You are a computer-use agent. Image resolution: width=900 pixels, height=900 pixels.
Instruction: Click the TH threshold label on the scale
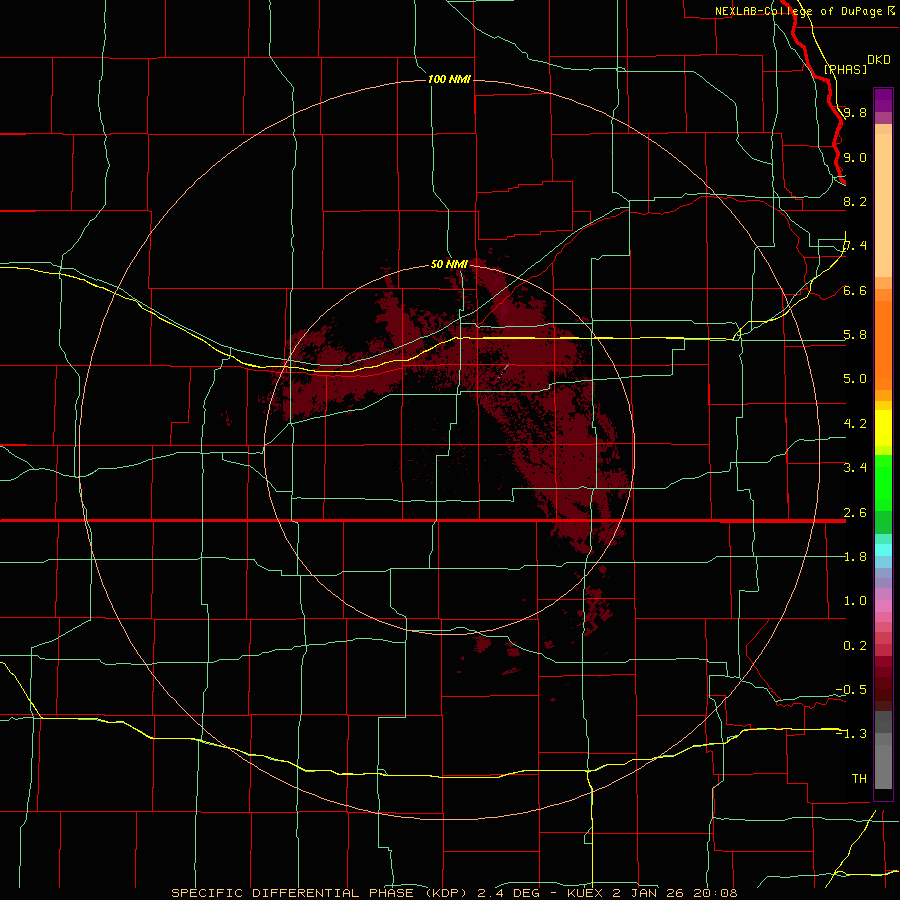point(859,778)
